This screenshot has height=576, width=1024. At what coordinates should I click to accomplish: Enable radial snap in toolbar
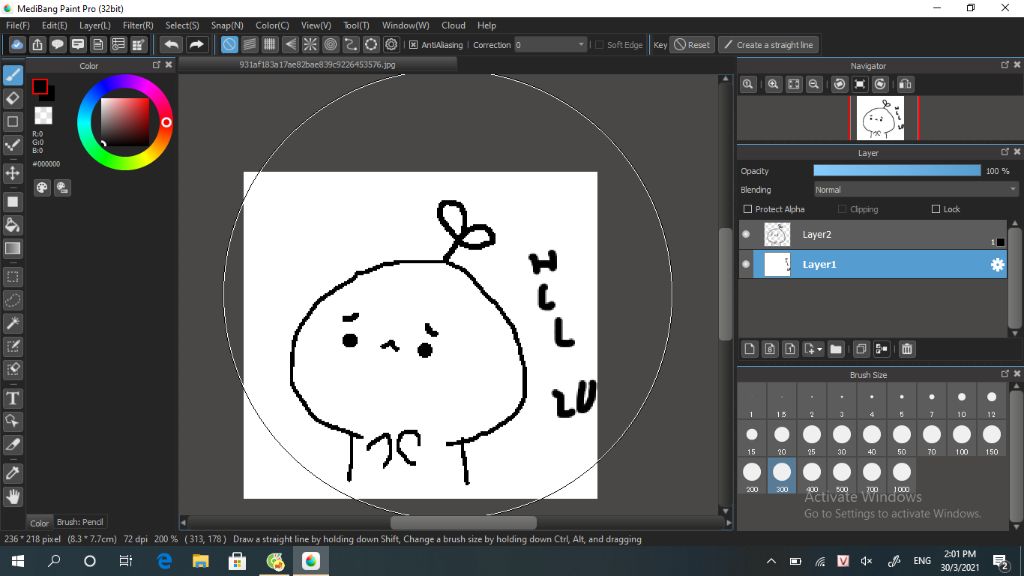pos(310,44)
